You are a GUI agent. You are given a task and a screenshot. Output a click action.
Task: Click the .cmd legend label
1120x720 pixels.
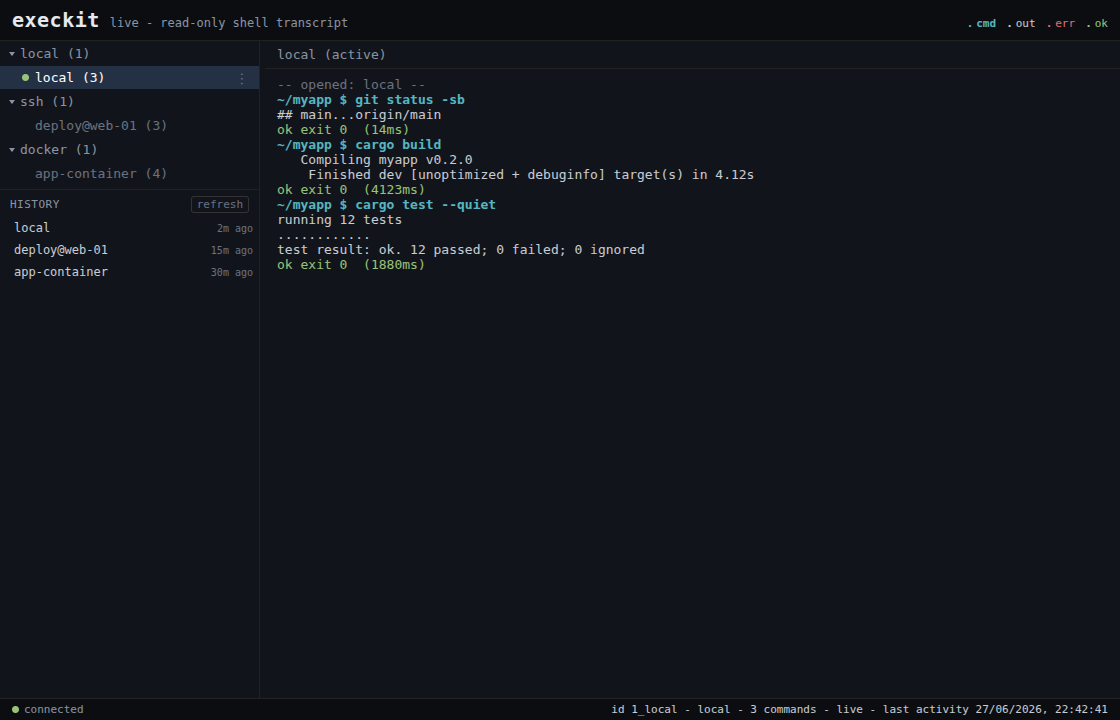[x=981, y=24]
